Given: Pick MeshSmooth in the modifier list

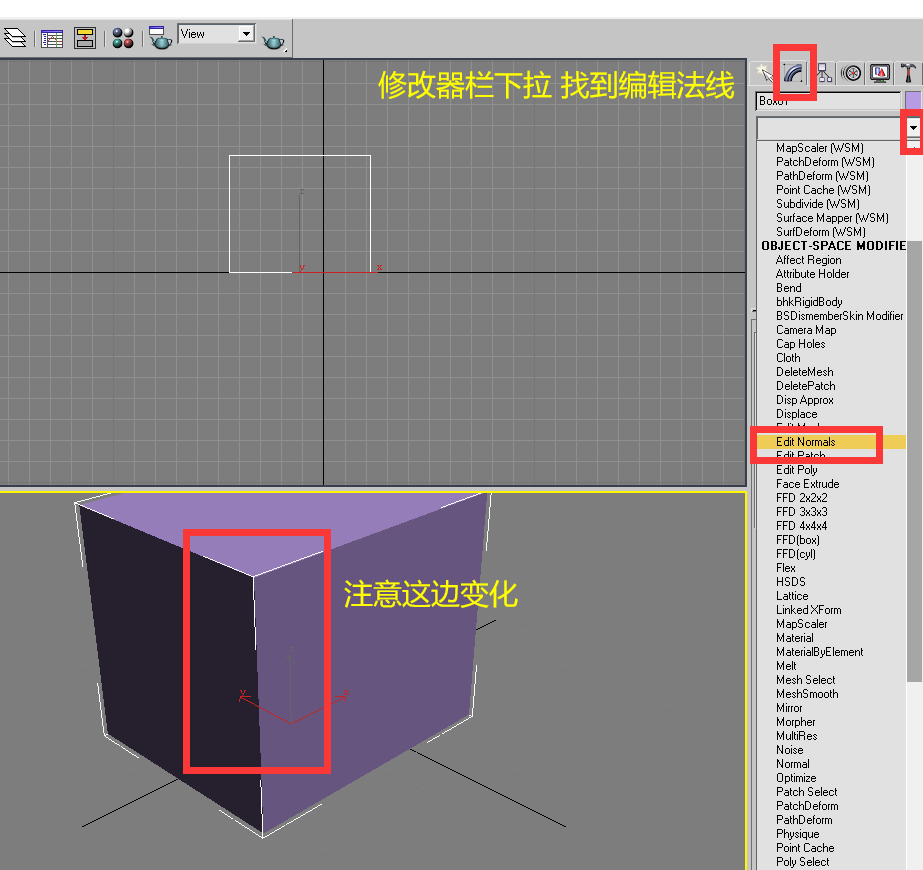Looking at the screenshot, I should tap(807, 694).
